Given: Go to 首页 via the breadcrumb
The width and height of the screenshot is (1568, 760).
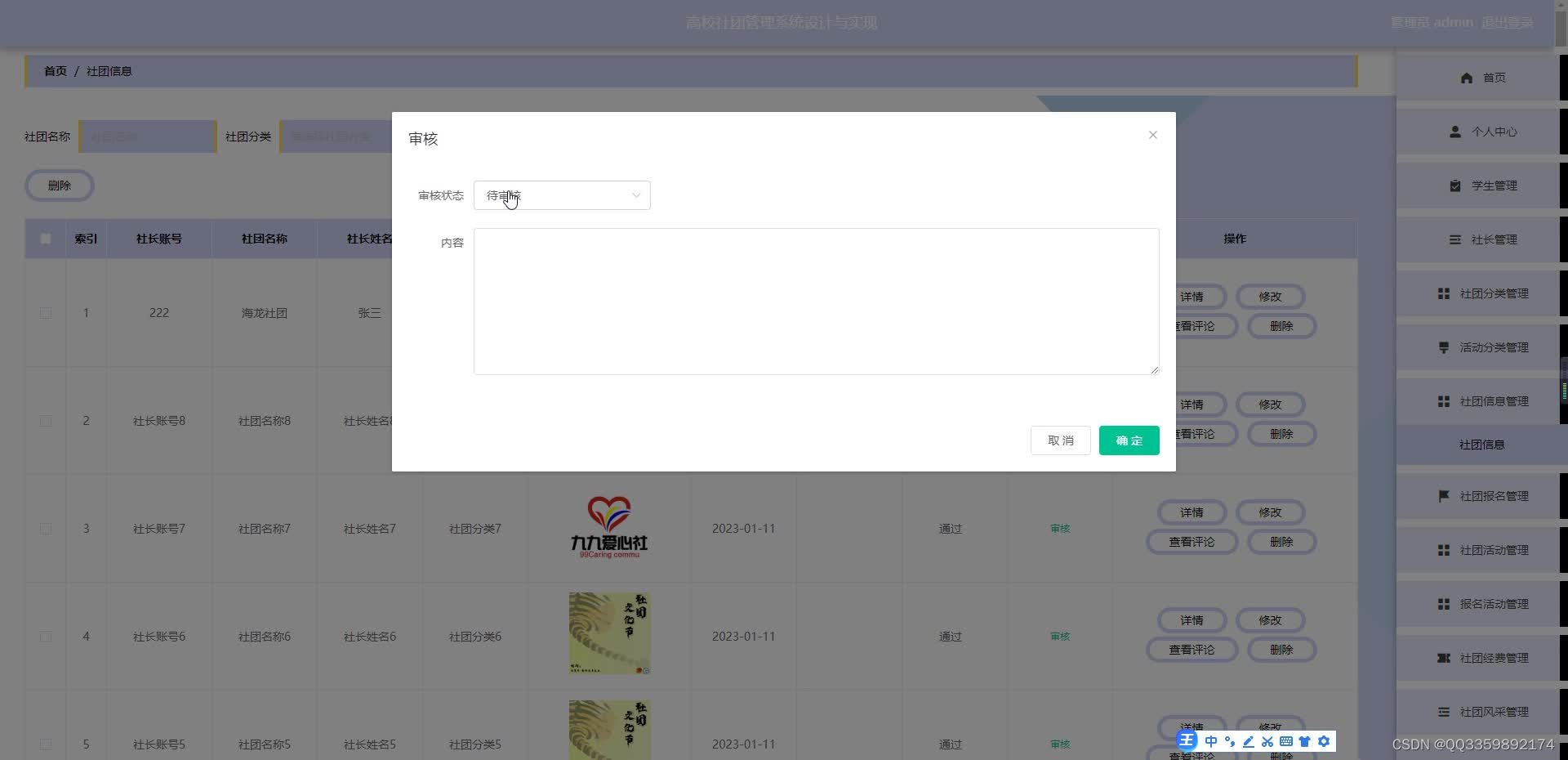Looking at the screenshot, I should pos(56,71).
